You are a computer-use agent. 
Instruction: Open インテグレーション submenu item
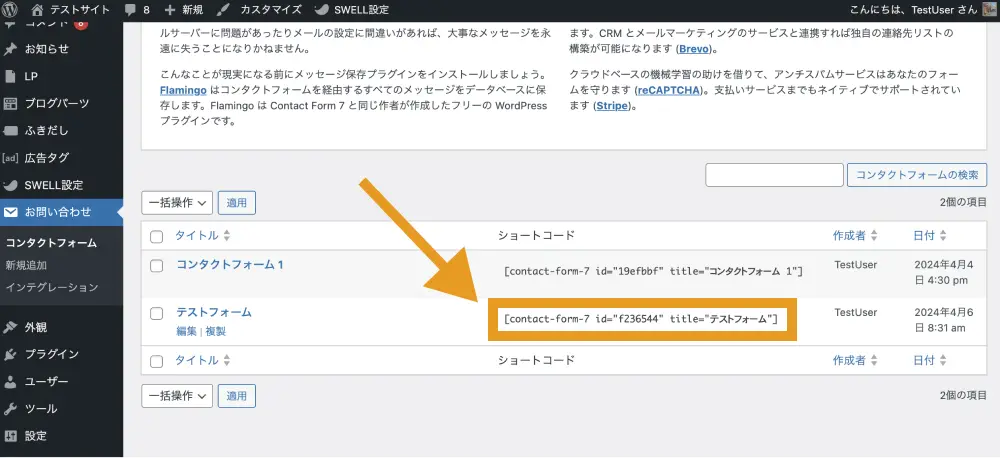point(51,287)
